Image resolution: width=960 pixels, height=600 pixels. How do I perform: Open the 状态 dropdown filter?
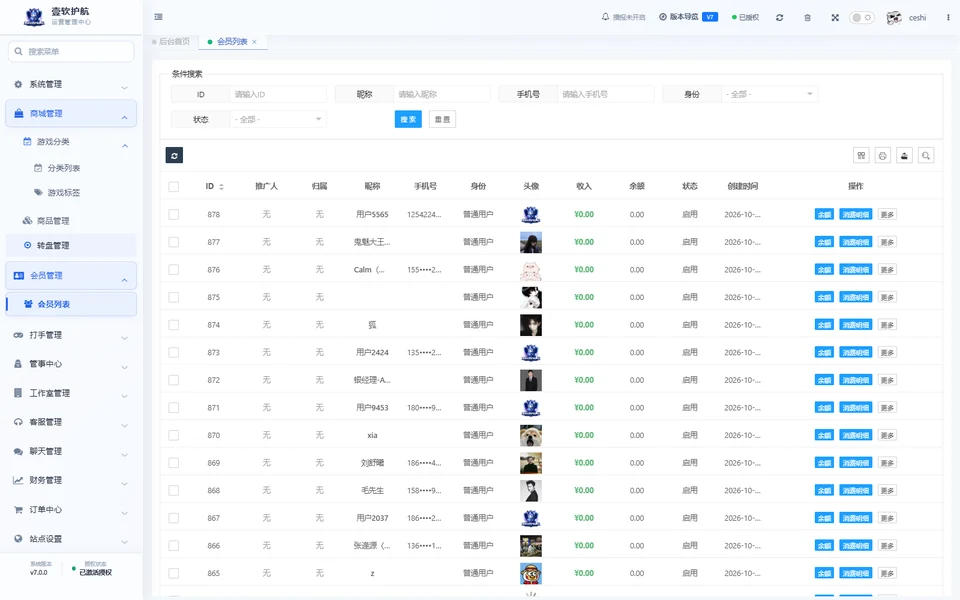pos(278,119)
